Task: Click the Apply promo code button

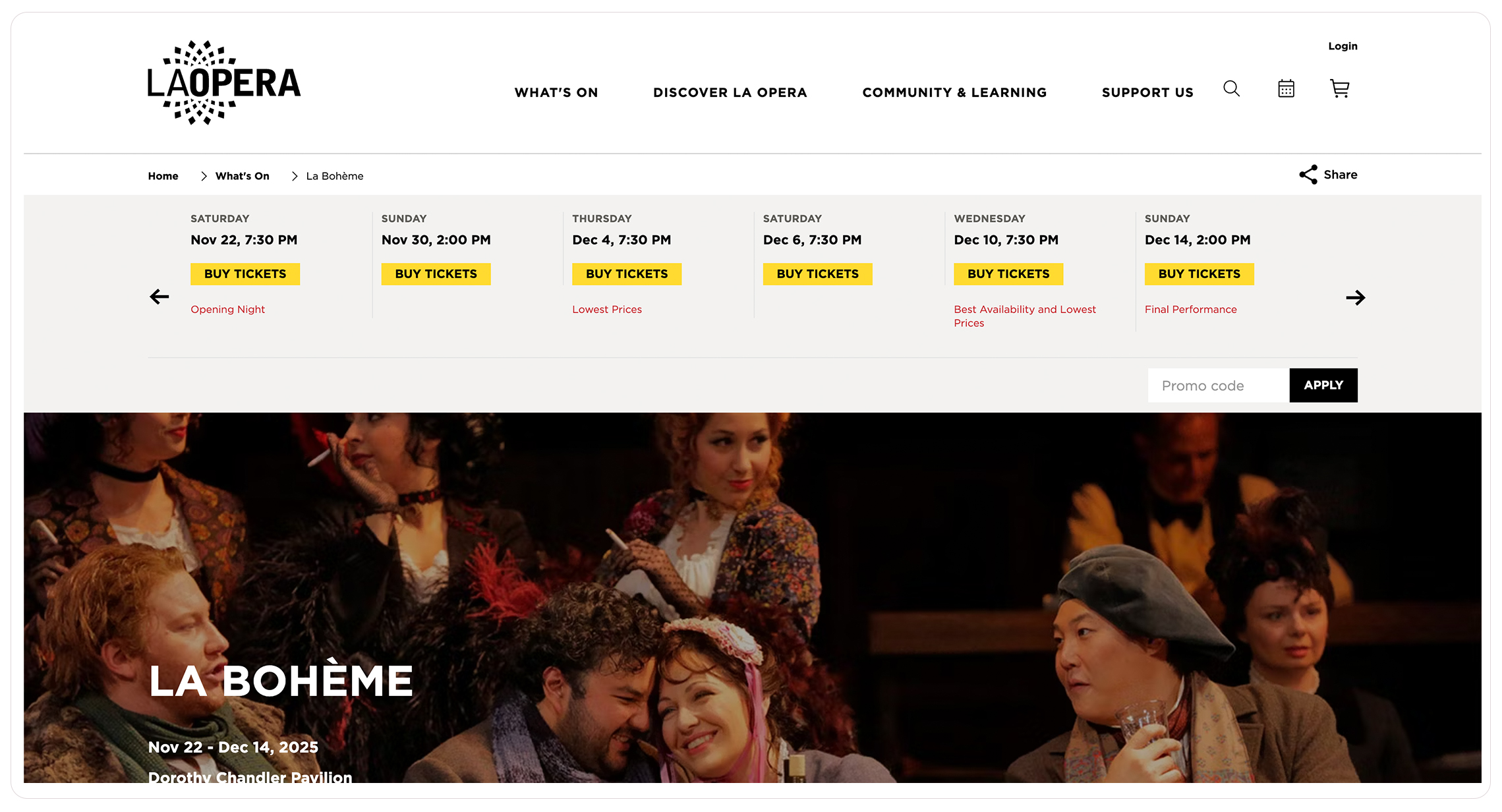Action: (x=1323, y=386)
